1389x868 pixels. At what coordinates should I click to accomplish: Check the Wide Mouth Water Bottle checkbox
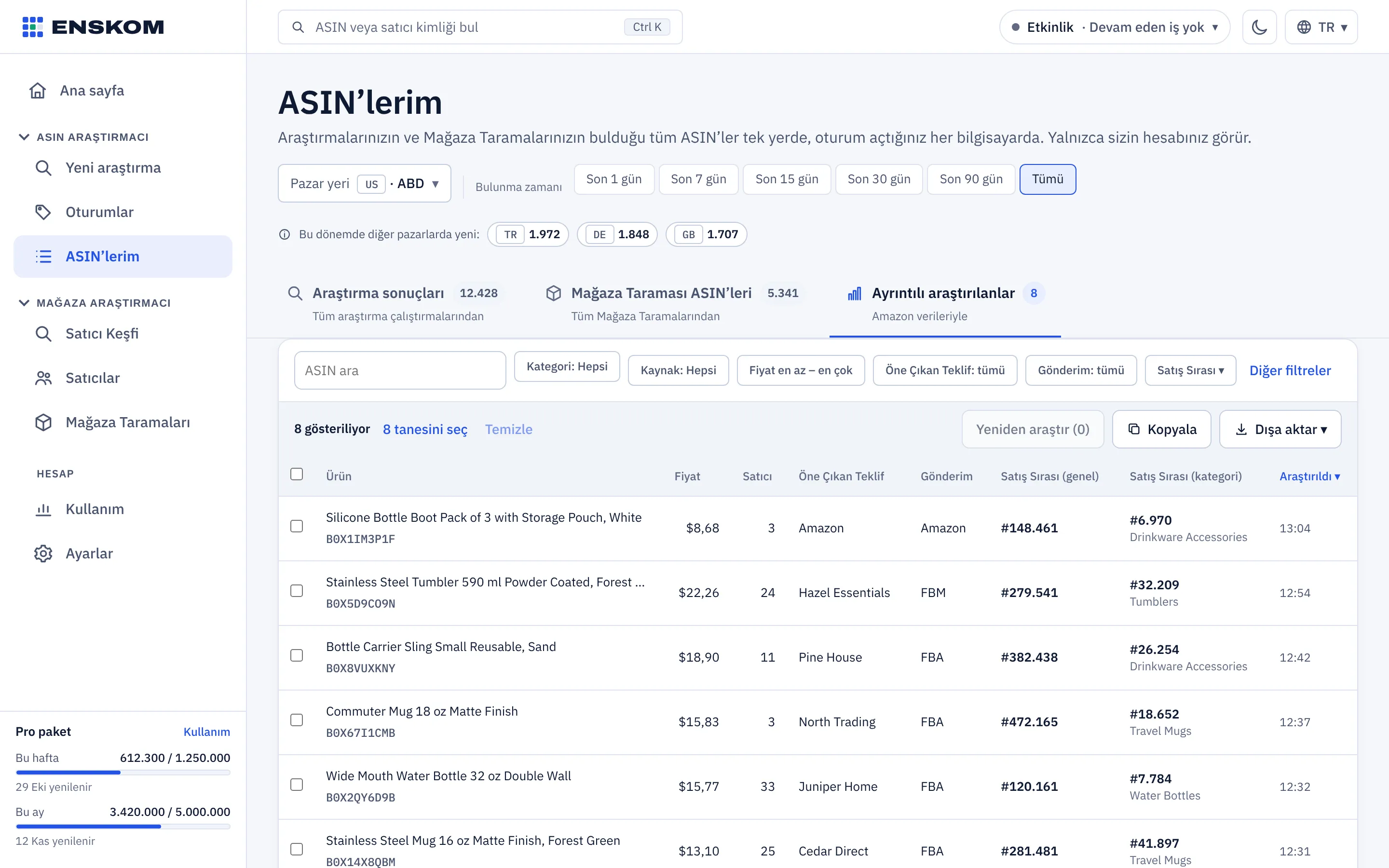[297, 785]
